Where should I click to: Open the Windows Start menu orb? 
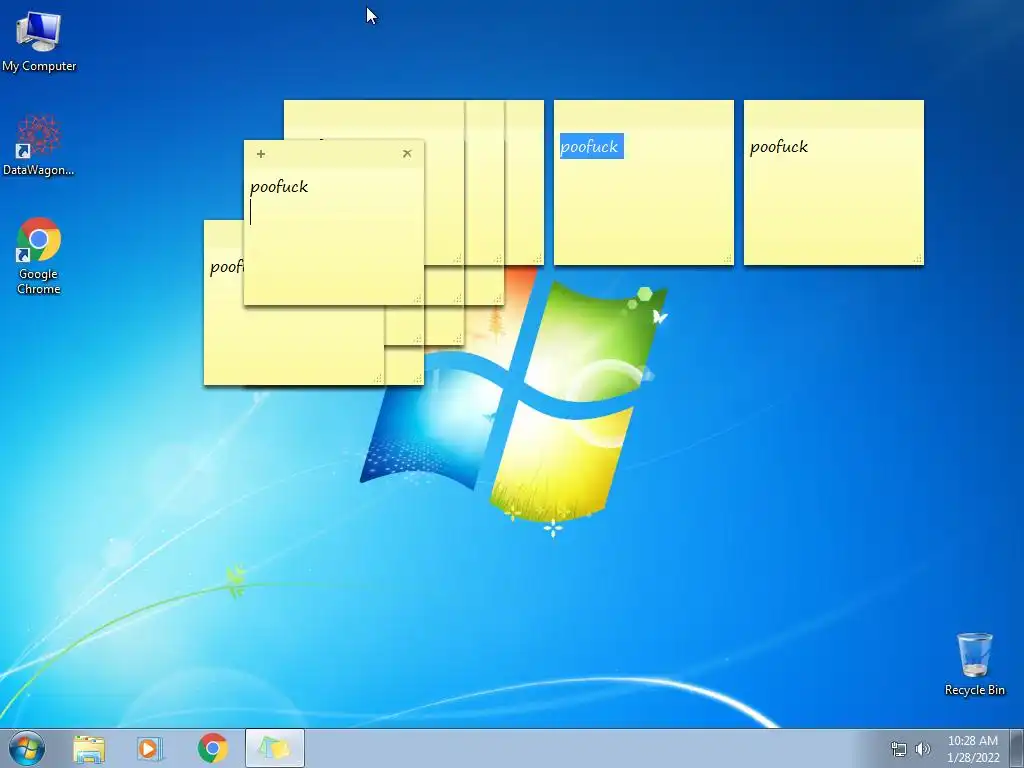pyautogui.click(x=27, y=748)
